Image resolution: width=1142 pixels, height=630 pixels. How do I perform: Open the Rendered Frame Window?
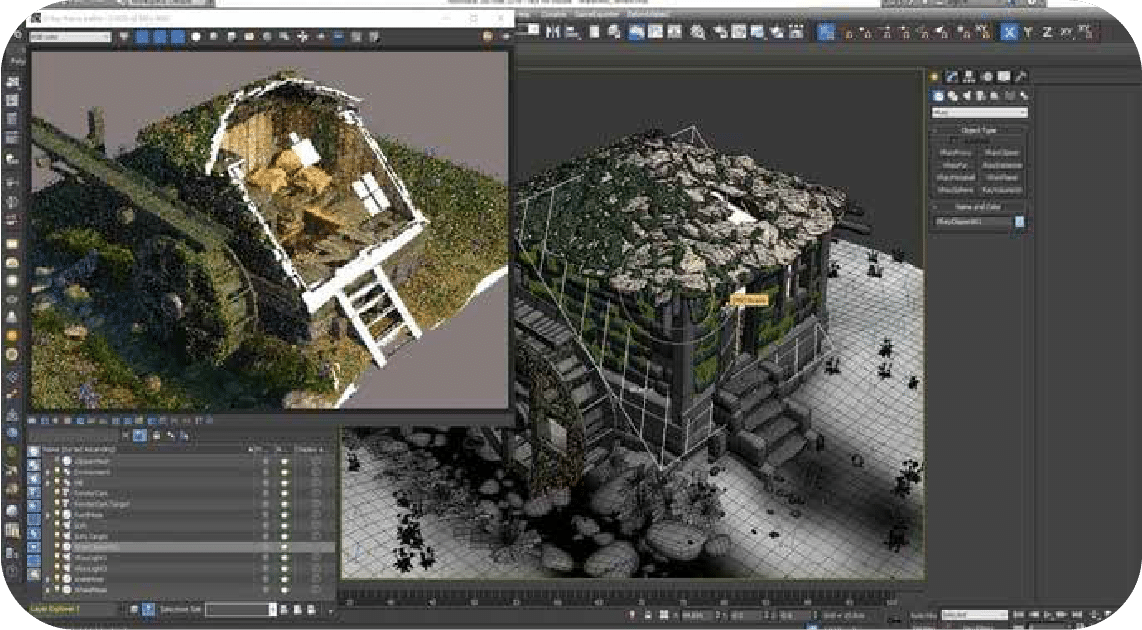[739, 32]
